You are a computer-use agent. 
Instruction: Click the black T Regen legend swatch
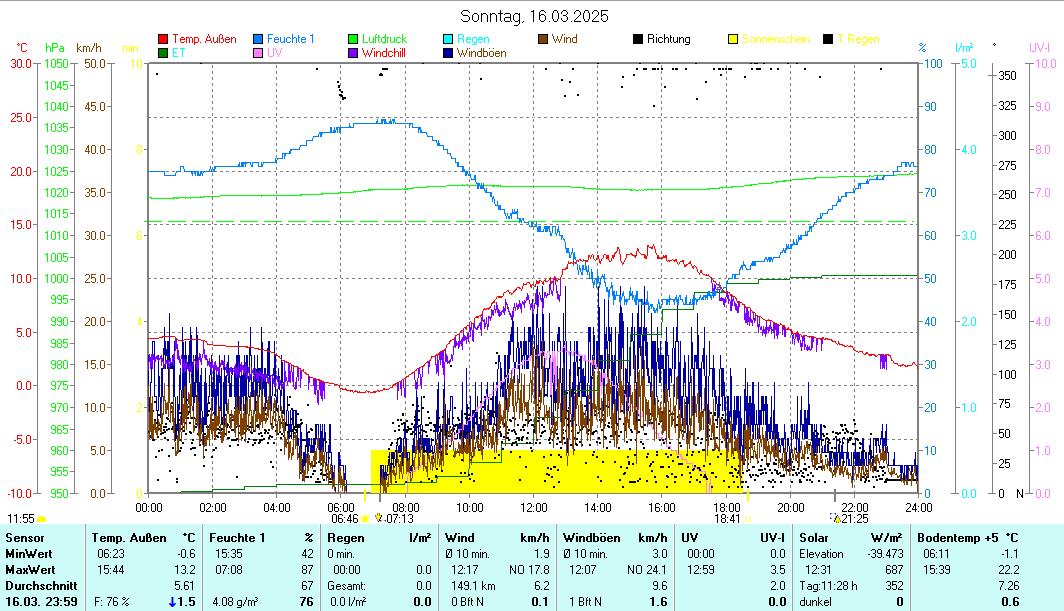(x=828, y=39)
